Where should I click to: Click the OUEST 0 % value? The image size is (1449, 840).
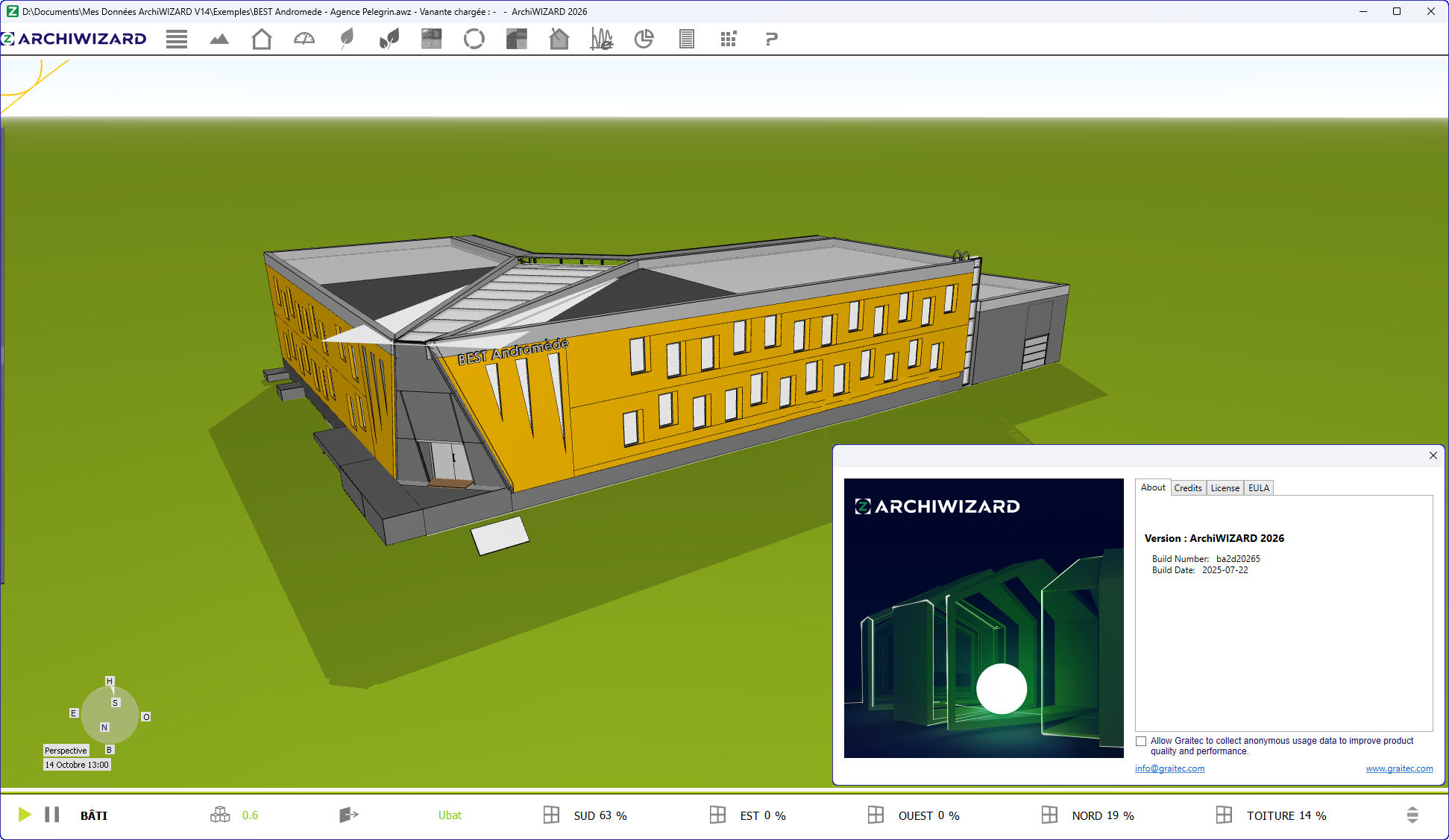coord(929,815)
